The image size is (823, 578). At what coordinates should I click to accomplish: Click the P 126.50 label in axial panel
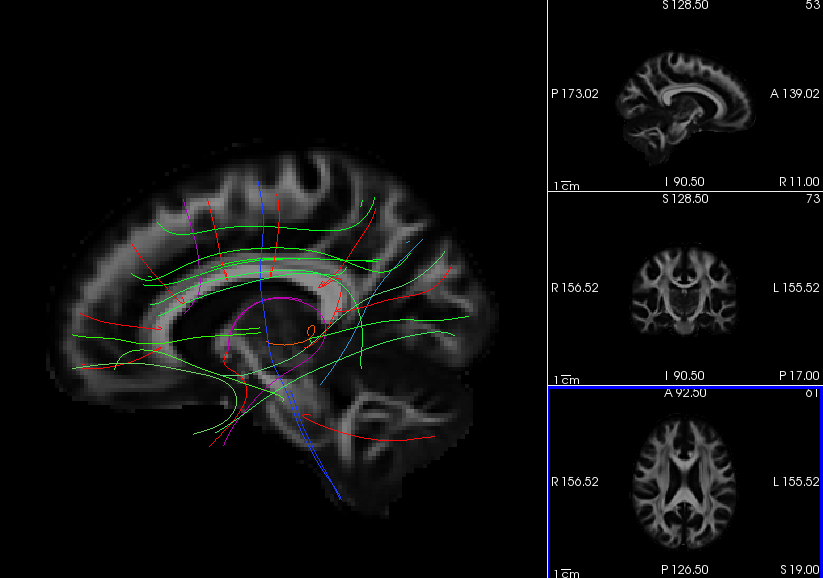tap(685, 570)
